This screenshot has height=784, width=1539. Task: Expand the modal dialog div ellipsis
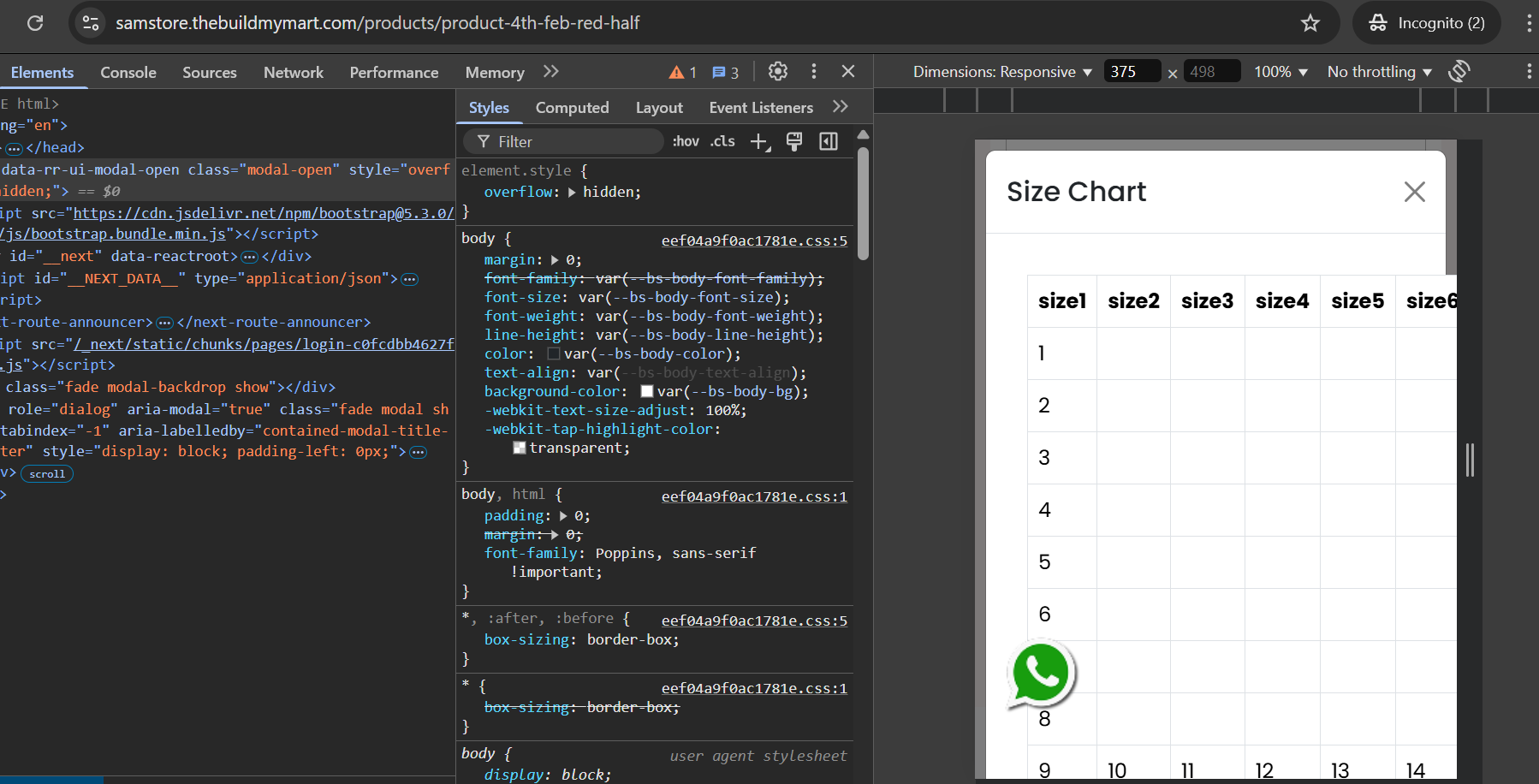click(418, 452)
